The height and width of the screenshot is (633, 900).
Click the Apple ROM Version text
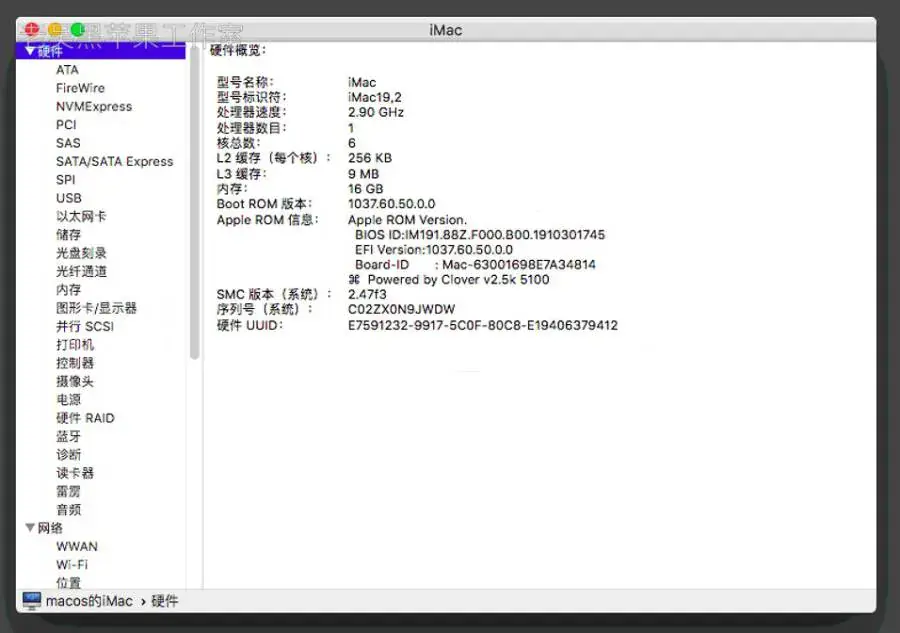(x=407, y=220)
